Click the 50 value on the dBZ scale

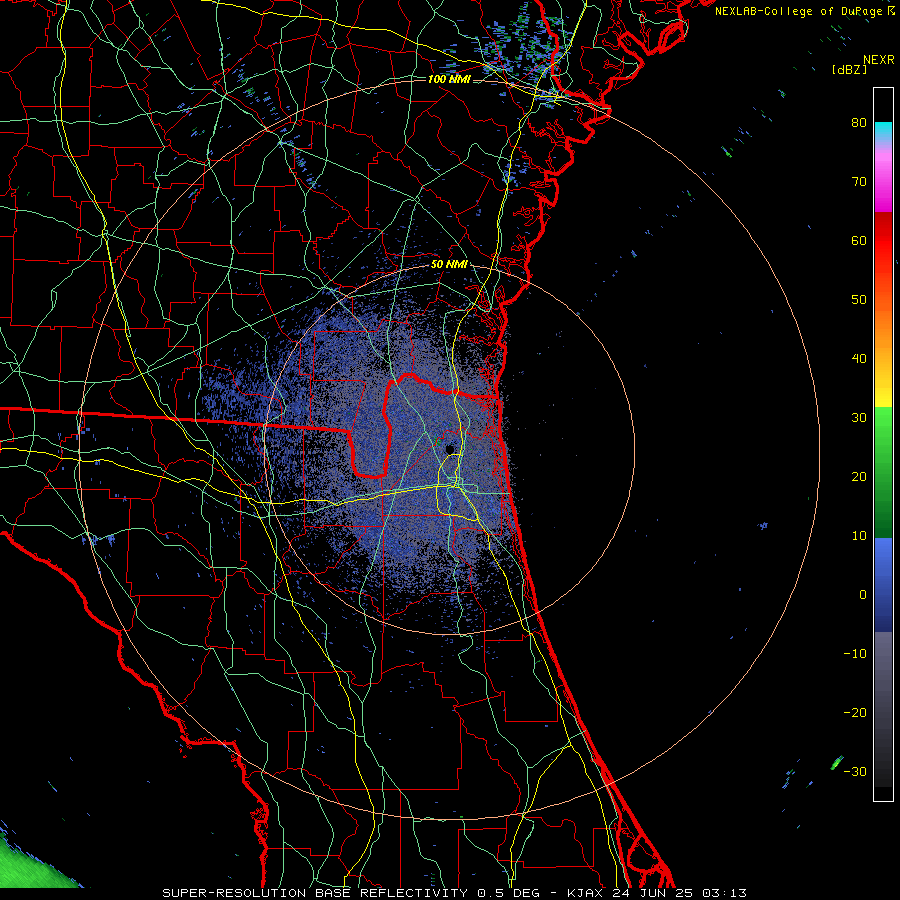coord(859,300)
